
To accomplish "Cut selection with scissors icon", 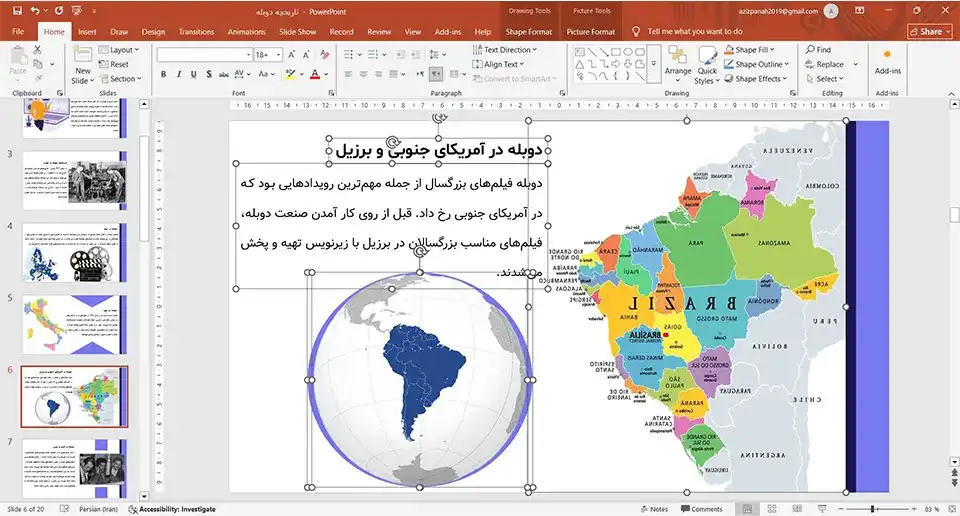I will click(37, 50).
